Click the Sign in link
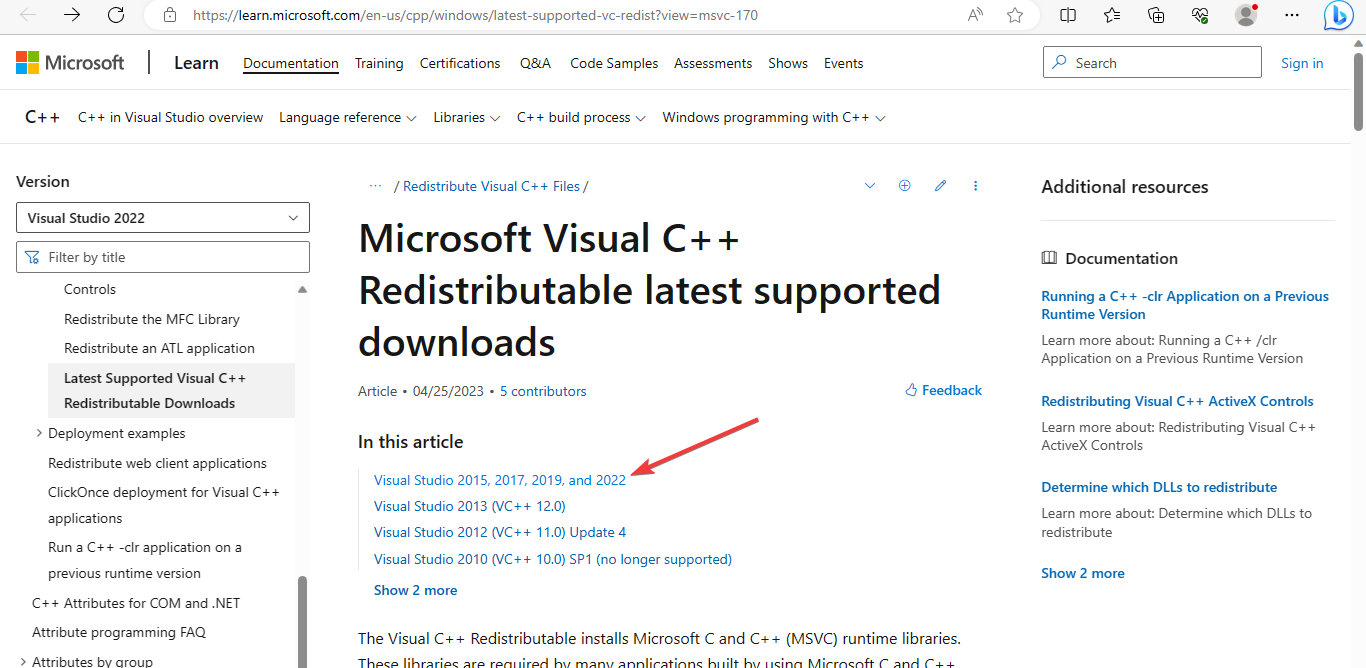This screenshot has height=668, width=1366. point(1302,63)
